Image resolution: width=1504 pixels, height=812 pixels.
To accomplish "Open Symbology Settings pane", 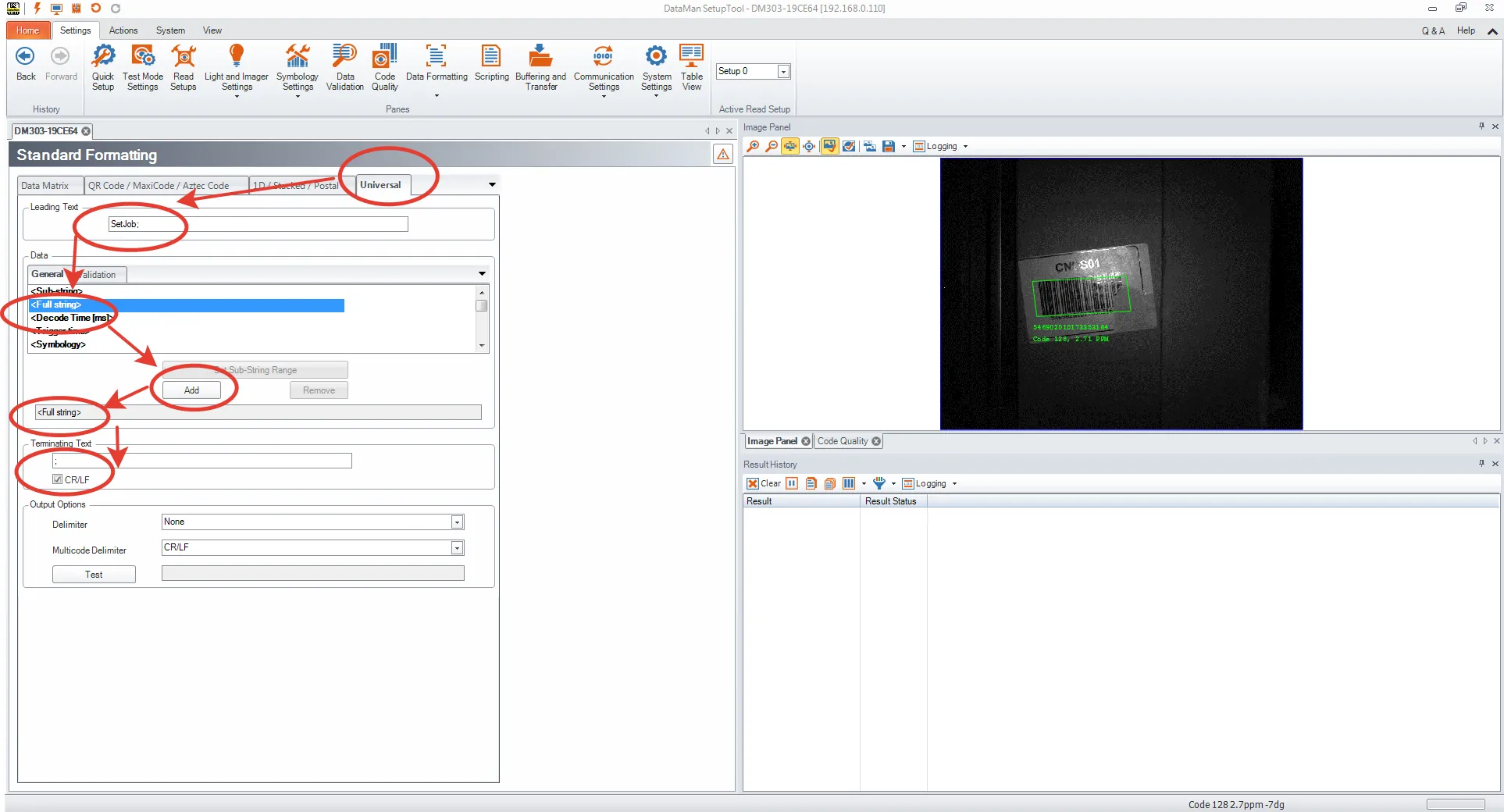I will point(297,66).
